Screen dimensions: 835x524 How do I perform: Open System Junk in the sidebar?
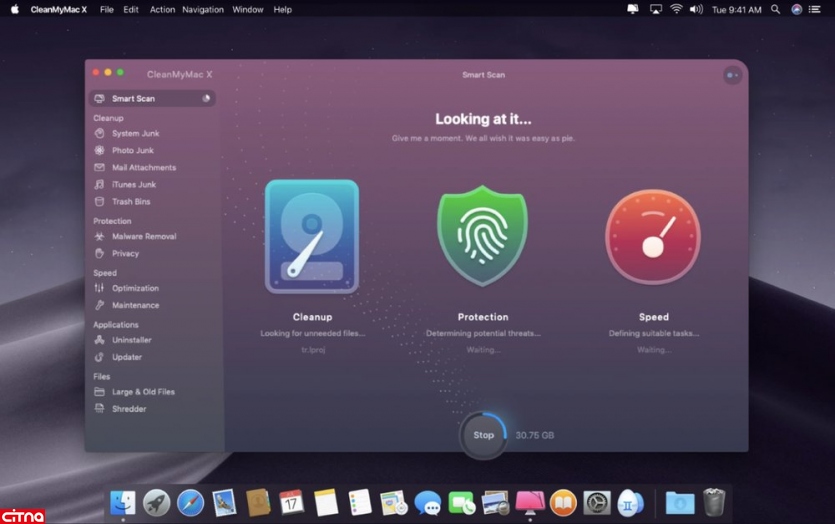click(135, 134)
